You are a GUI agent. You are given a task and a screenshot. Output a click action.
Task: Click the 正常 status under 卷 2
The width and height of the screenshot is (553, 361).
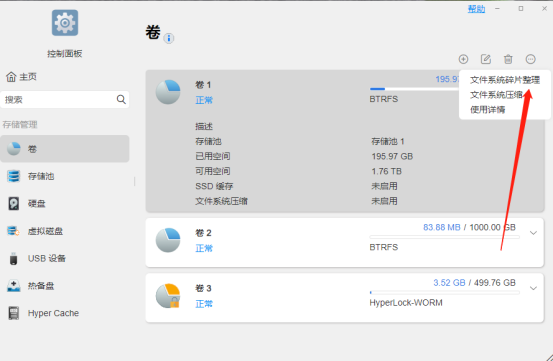tap(204, 248)
